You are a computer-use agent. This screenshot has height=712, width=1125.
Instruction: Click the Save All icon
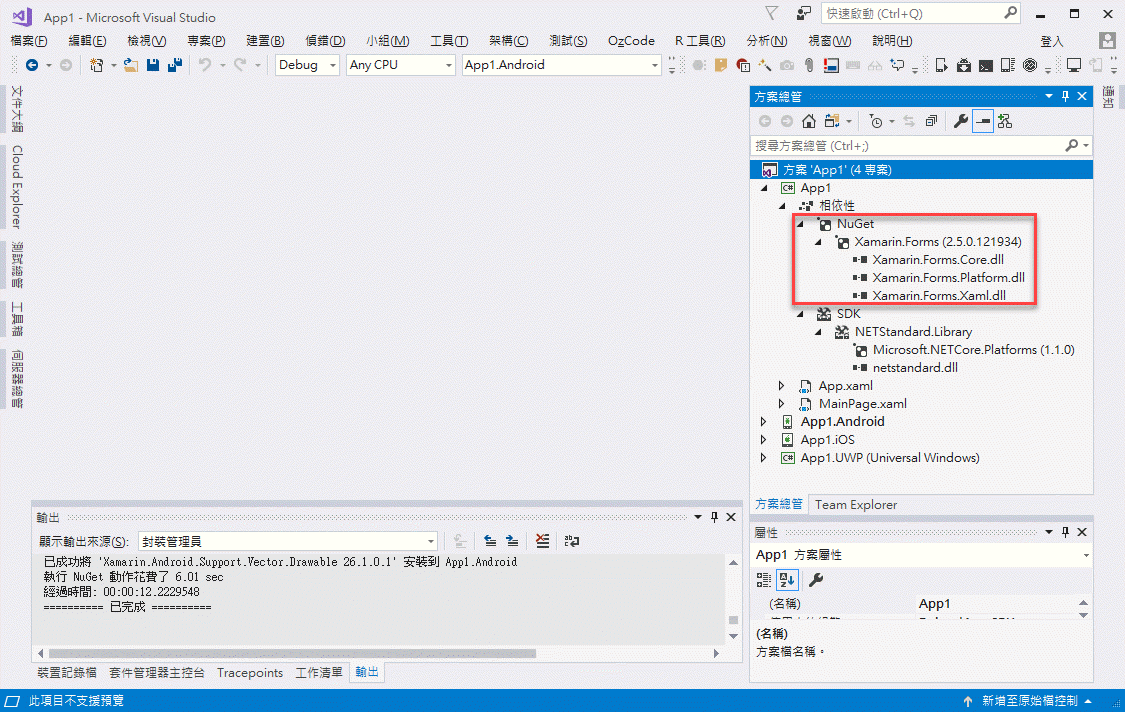click(x=174, y=65)
